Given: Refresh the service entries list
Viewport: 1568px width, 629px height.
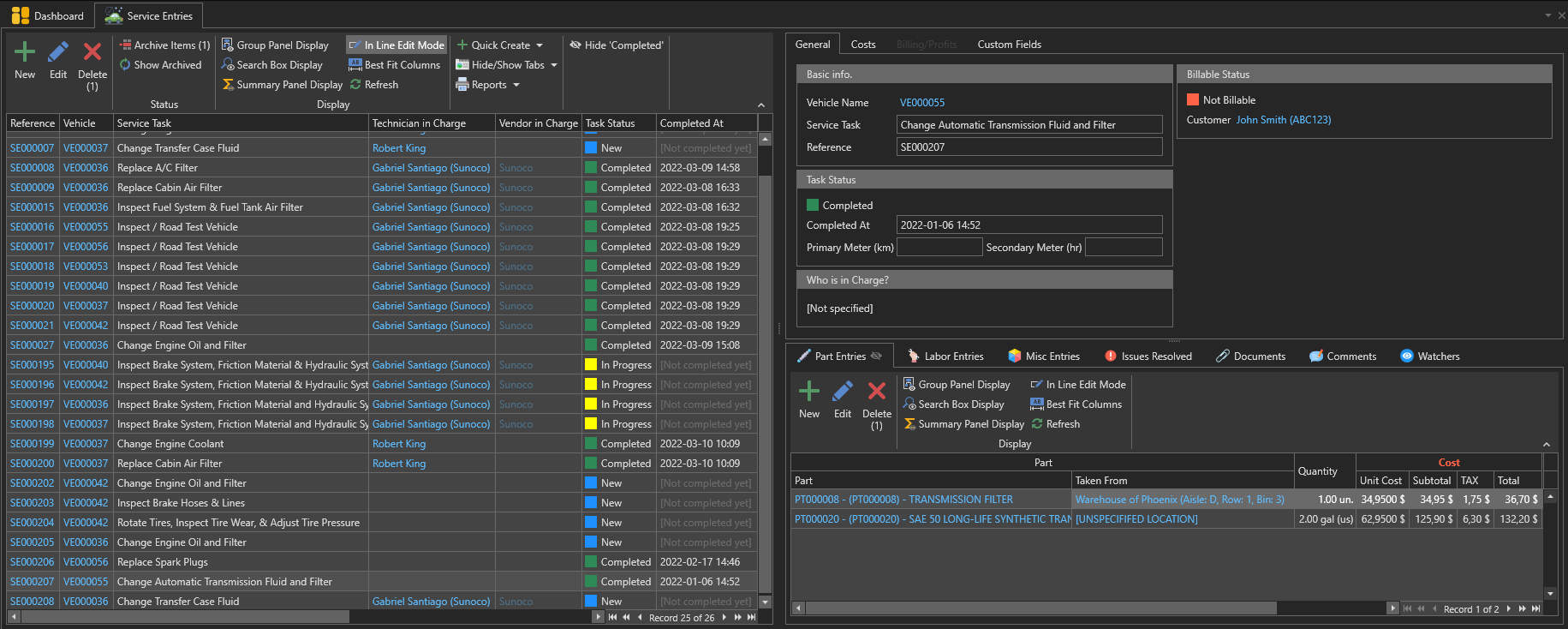Looking at the screenshot, I should 374,85.
